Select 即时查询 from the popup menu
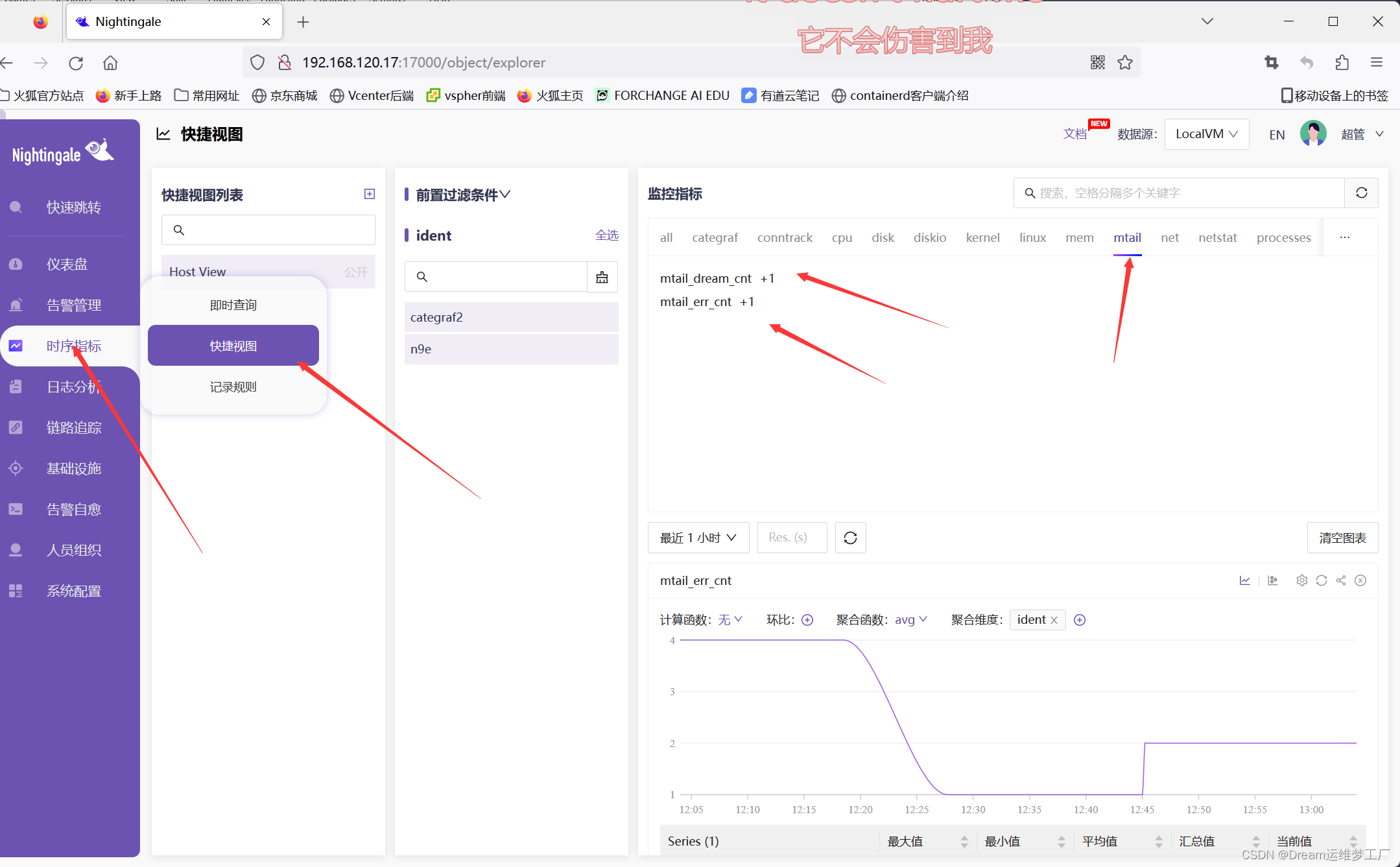 [233, 304]
